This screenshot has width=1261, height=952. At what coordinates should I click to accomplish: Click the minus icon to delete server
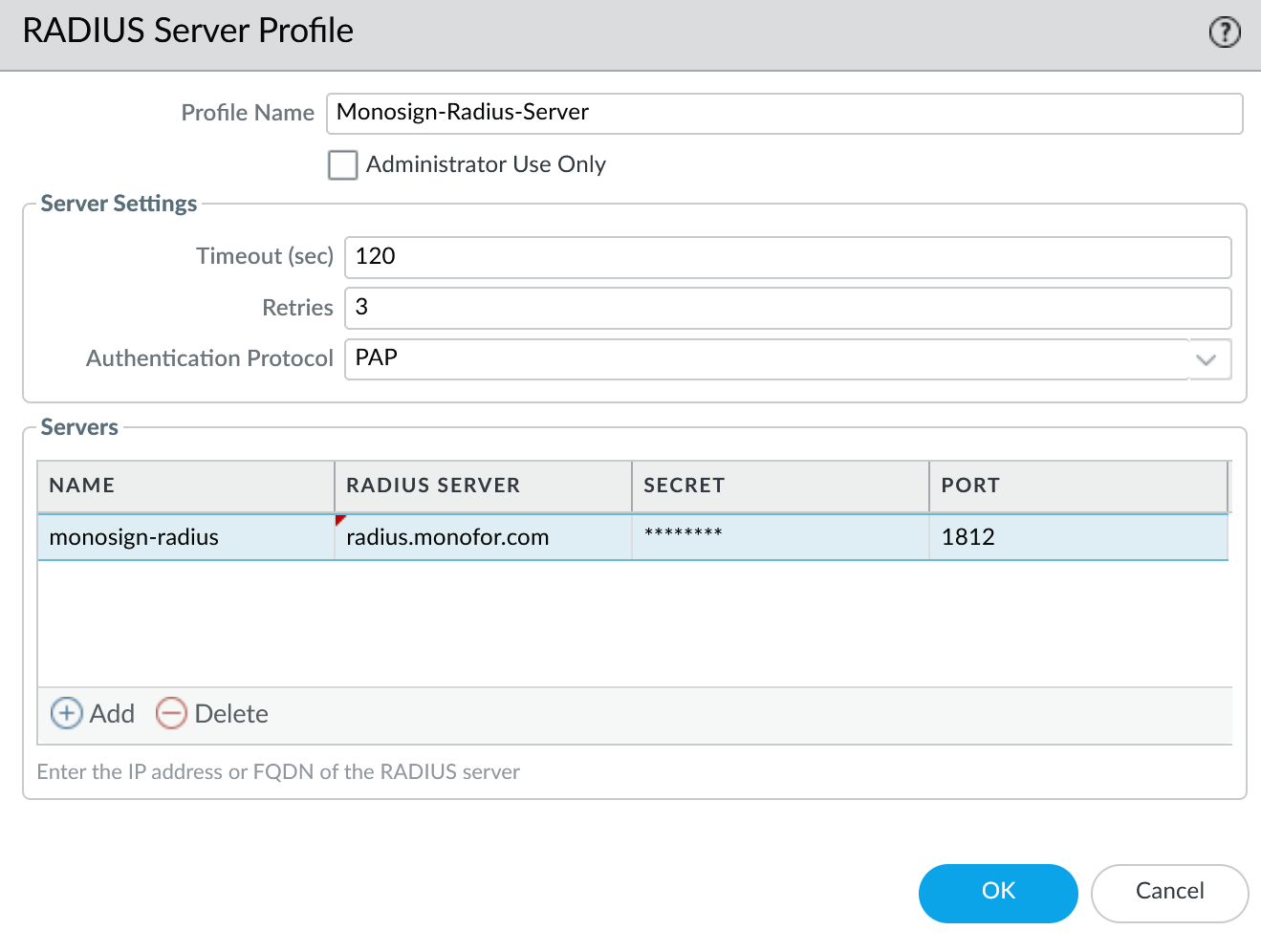coord(171,713)
